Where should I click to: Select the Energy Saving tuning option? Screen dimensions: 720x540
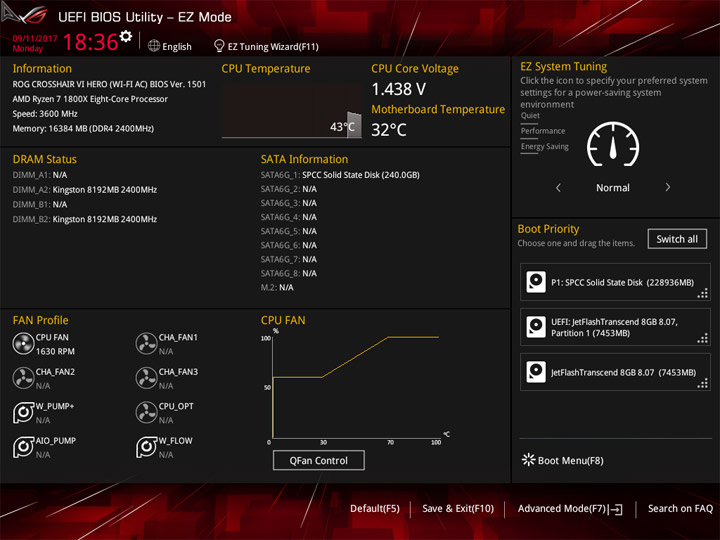[545, 146]
